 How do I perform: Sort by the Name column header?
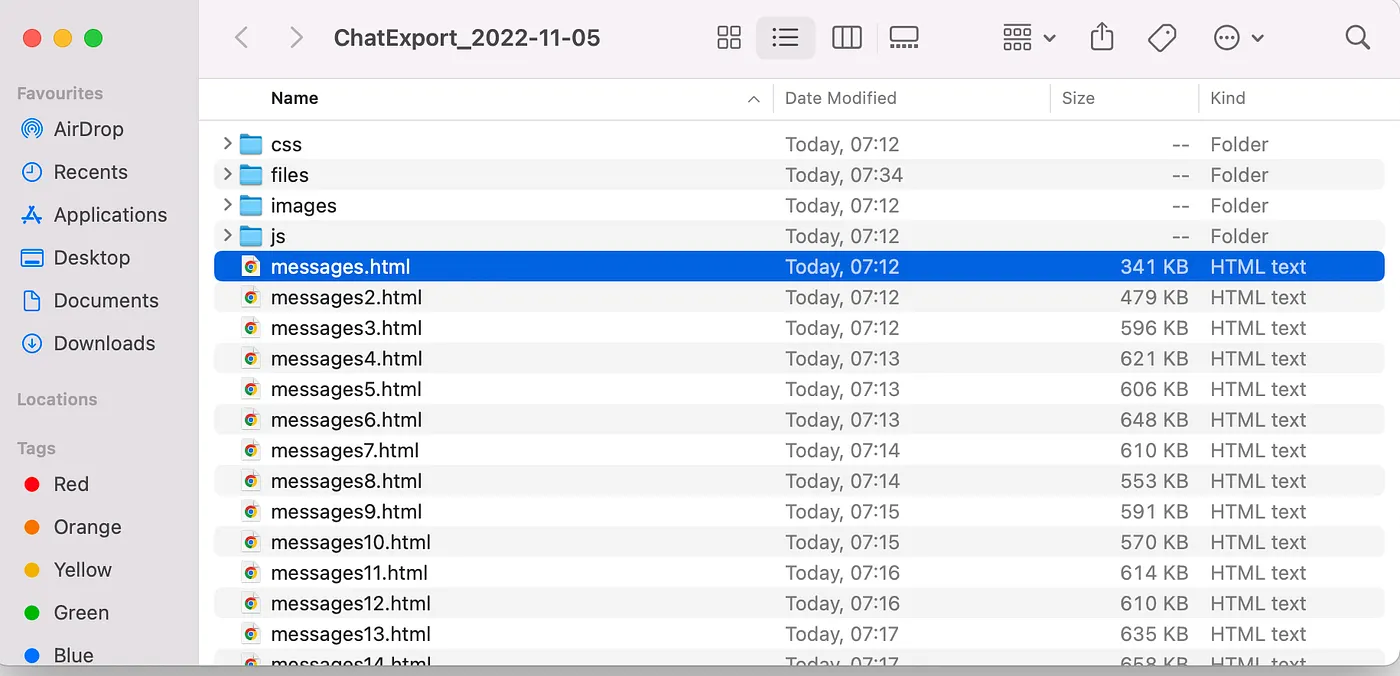294,98
